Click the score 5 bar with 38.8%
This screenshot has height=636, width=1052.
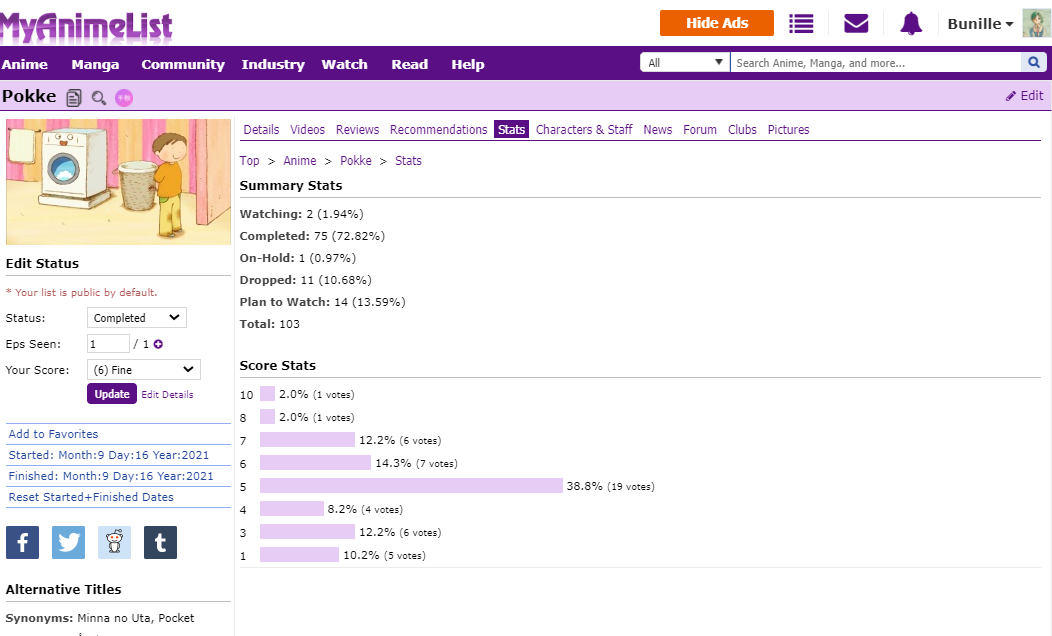(411, 486)
